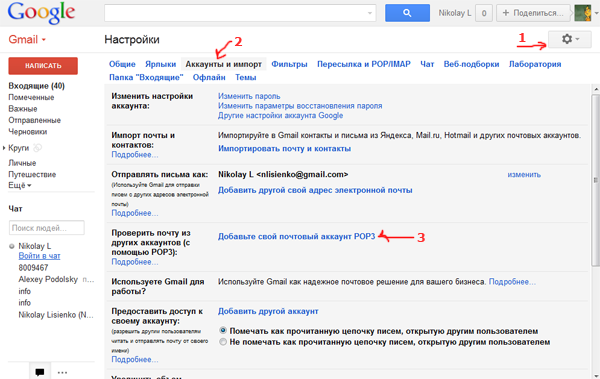Open the Веб-подборки tab
Image resolution: width=600 pixels, height=379 pixels.
click(x=471, y=64)
